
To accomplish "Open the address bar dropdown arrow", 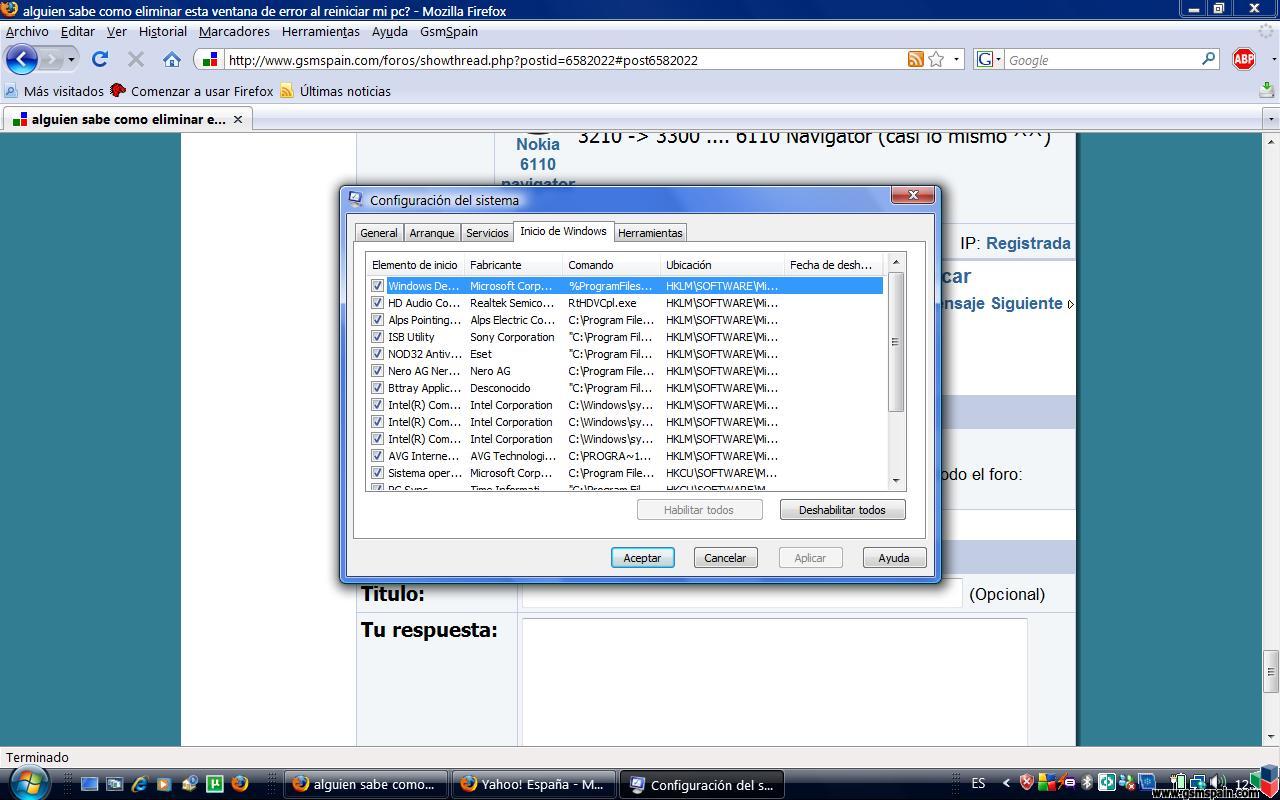I will (x=956, y=60).
